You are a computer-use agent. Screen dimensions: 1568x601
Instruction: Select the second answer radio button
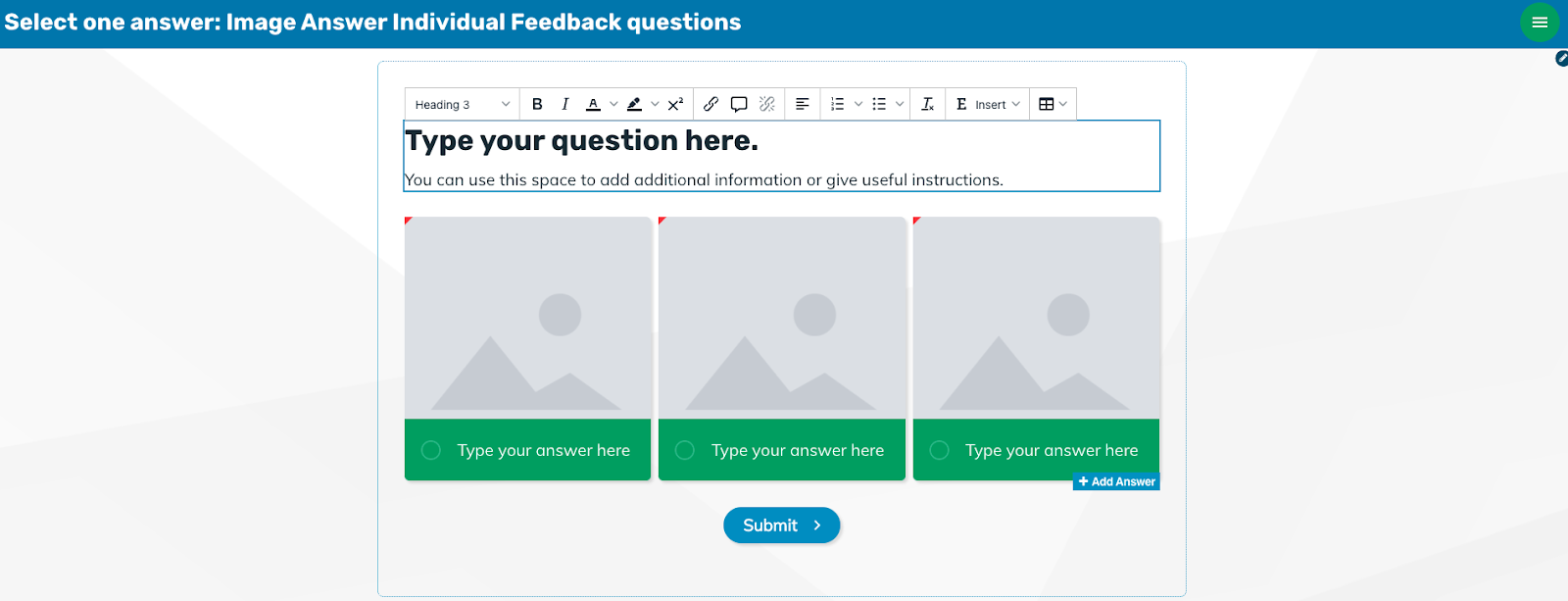685,450
